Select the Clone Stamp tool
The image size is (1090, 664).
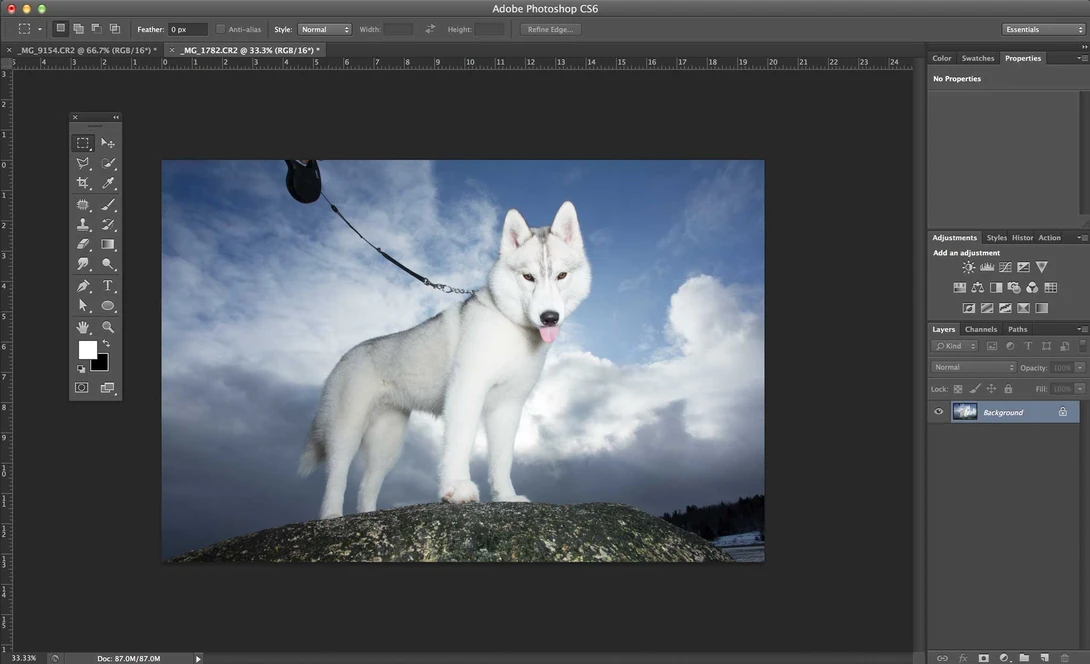83,225
